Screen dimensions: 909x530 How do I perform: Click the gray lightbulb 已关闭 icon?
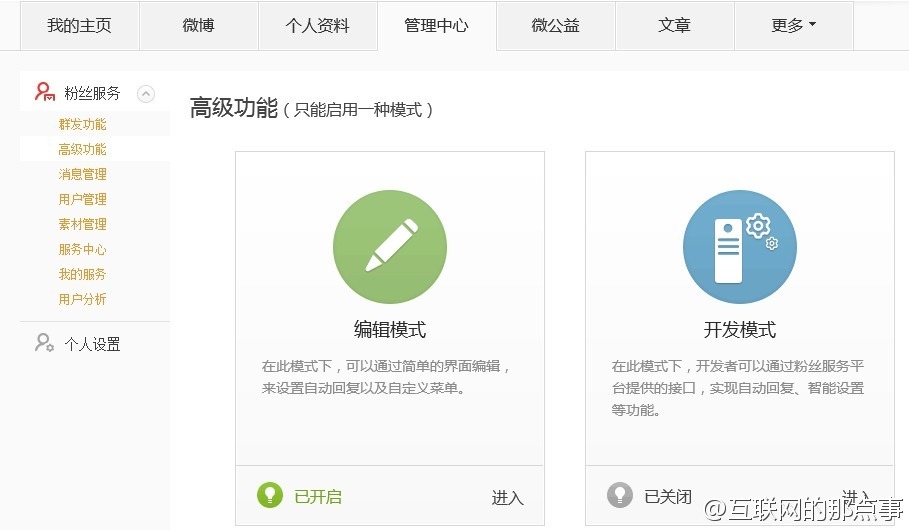pyautogui.click(x=620, y=495)
